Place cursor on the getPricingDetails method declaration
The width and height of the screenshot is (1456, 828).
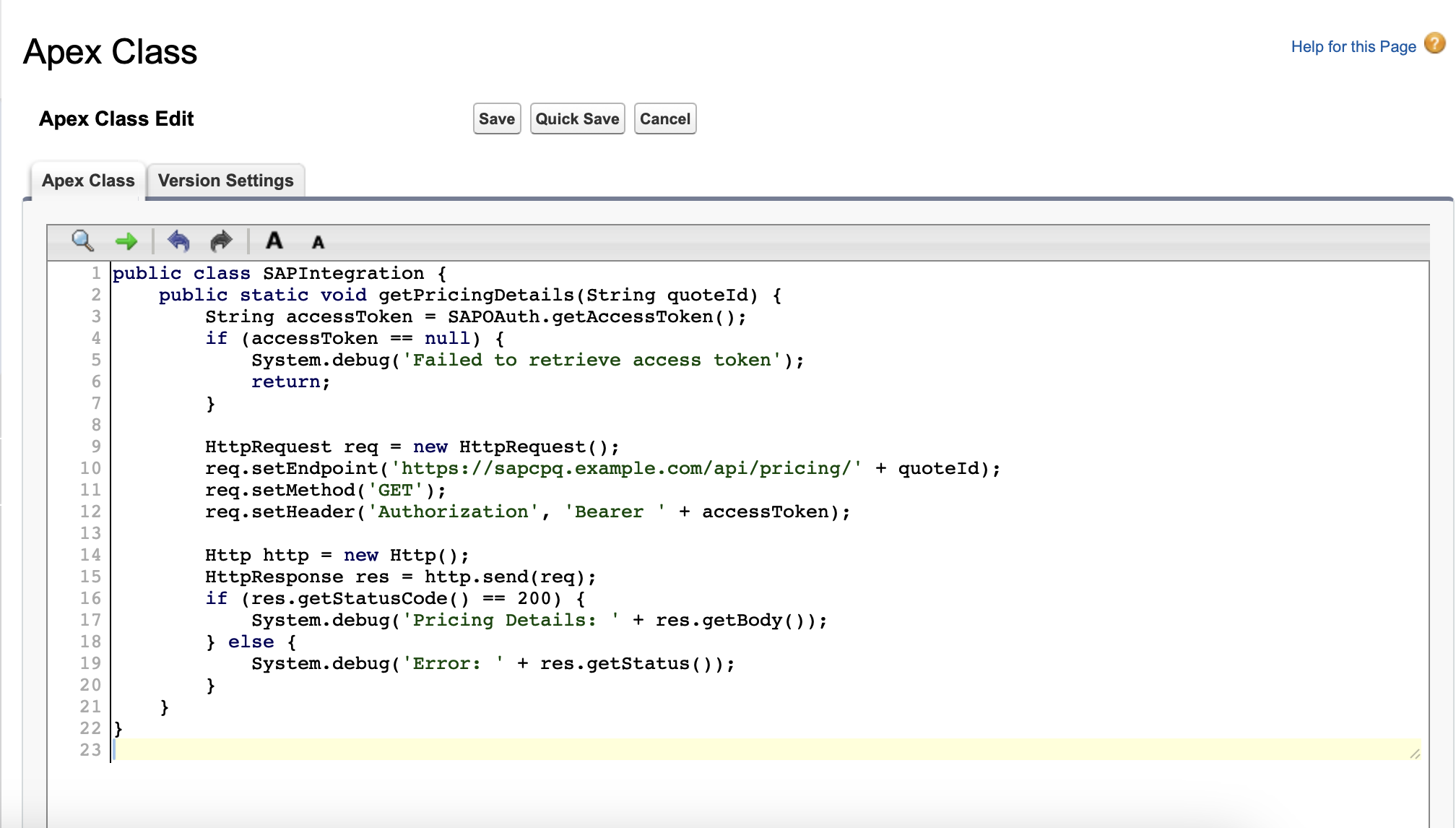(469, 295)
